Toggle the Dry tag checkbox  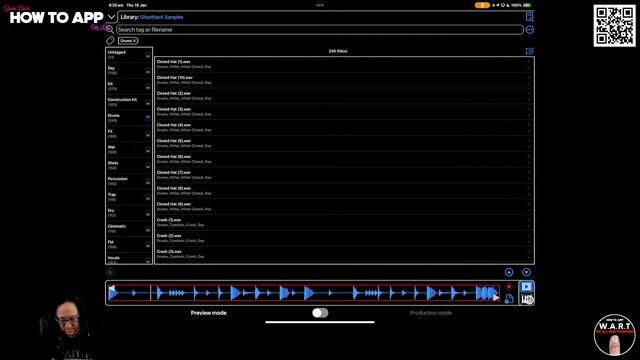click(148, 213)
